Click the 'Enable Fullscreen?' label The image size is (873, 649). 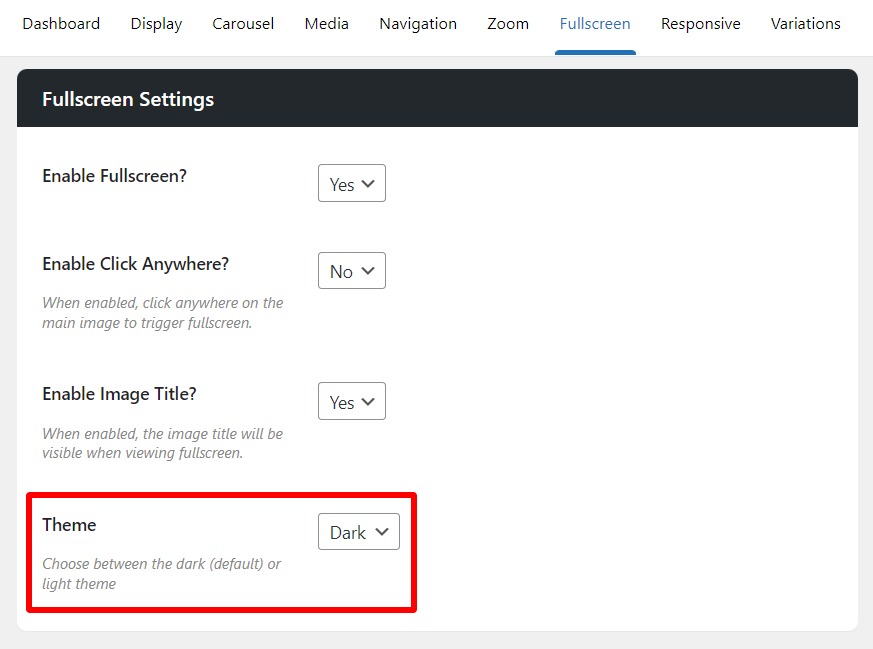115,176
